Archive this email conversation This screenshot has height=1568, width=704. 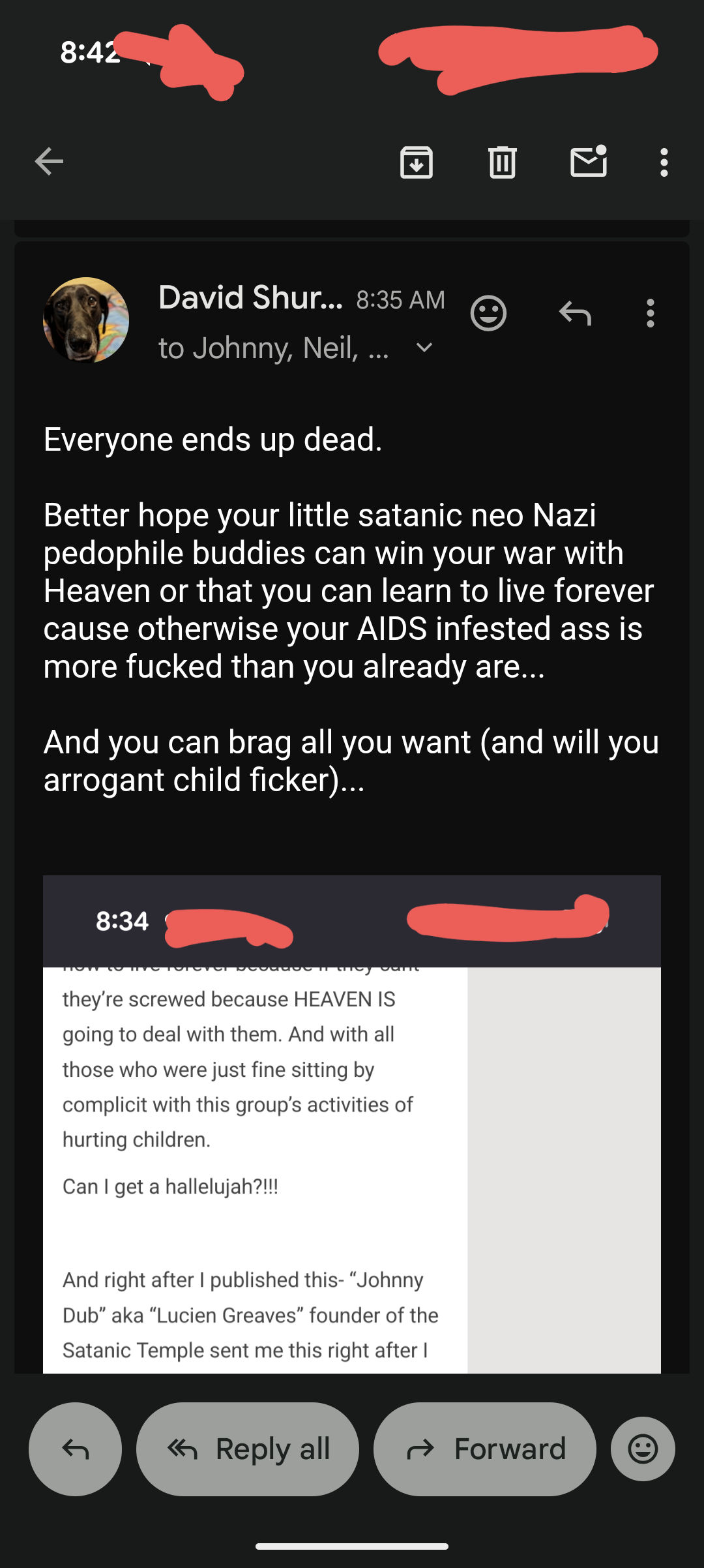pos(416,162)
